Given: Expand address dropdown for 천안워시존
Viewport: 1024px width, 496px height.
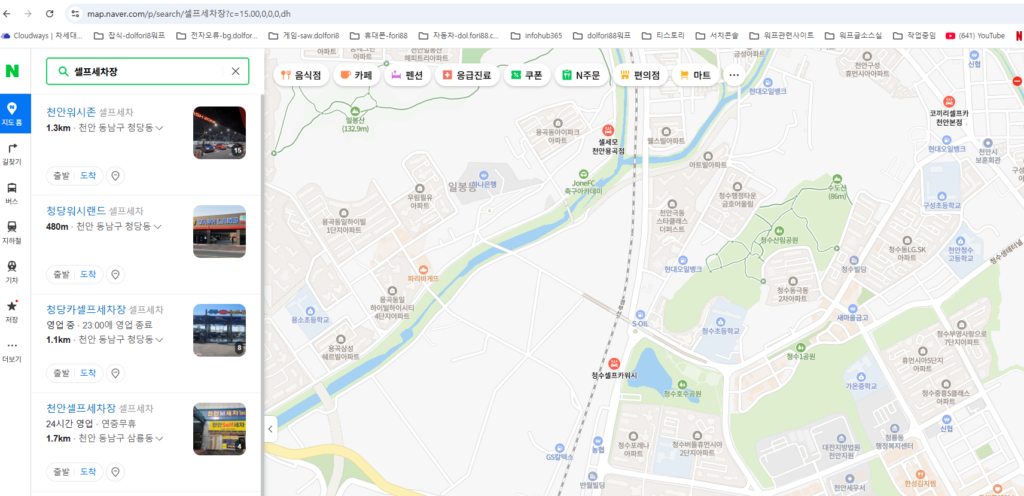Looking at the screenshot, I should pyautogui.click(x=159, y=129).
